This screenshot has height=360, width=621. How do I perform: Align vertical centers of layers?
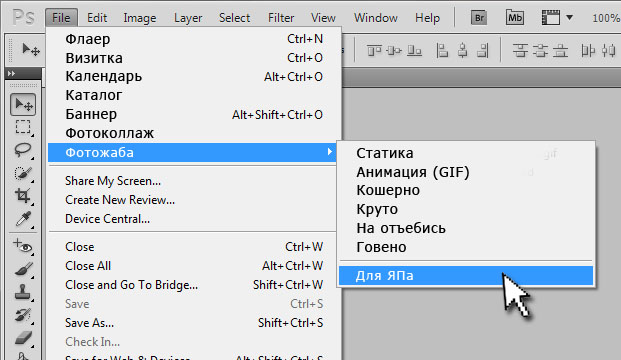tap(394, 51)
